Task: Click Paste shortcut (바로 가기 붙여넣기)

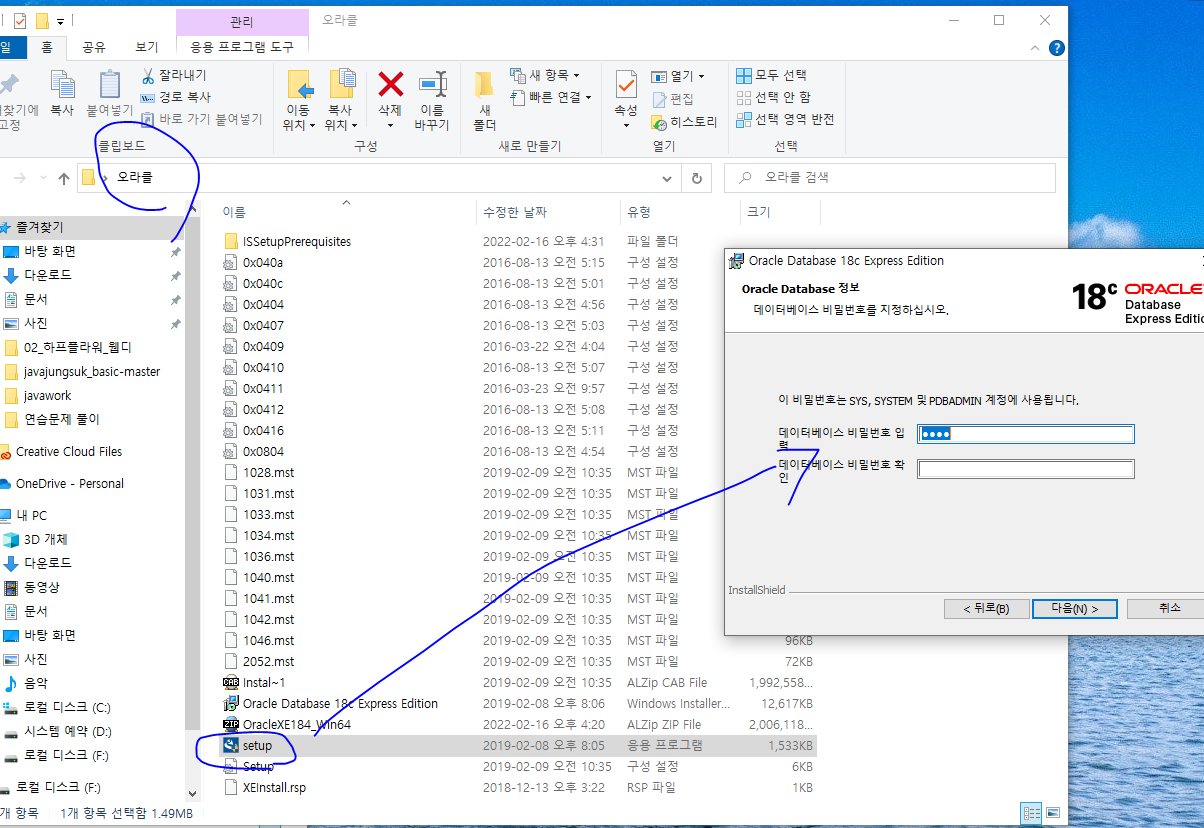Action: [201, 119]
